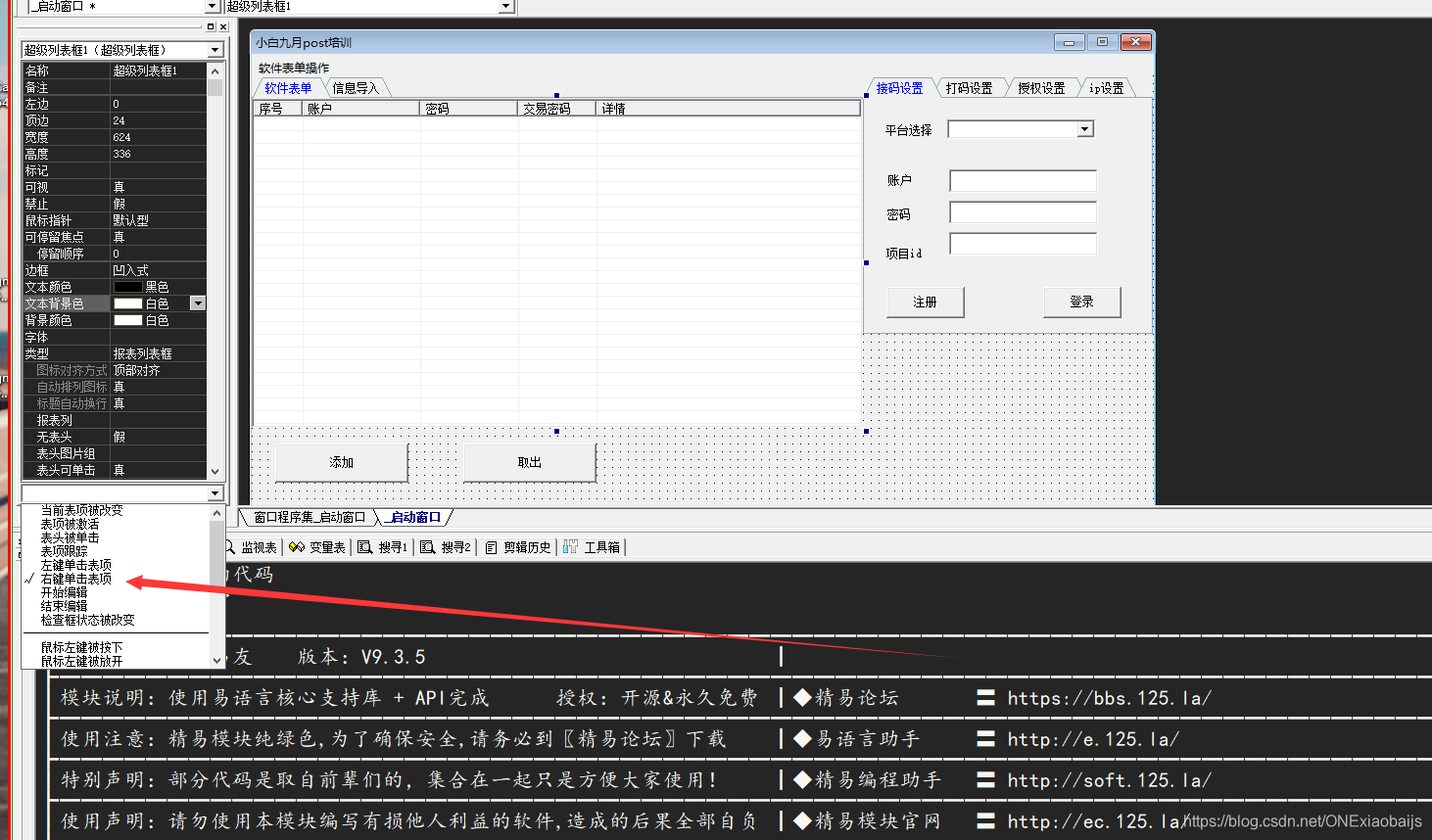Click scroll-down arrow of event list

217,661
